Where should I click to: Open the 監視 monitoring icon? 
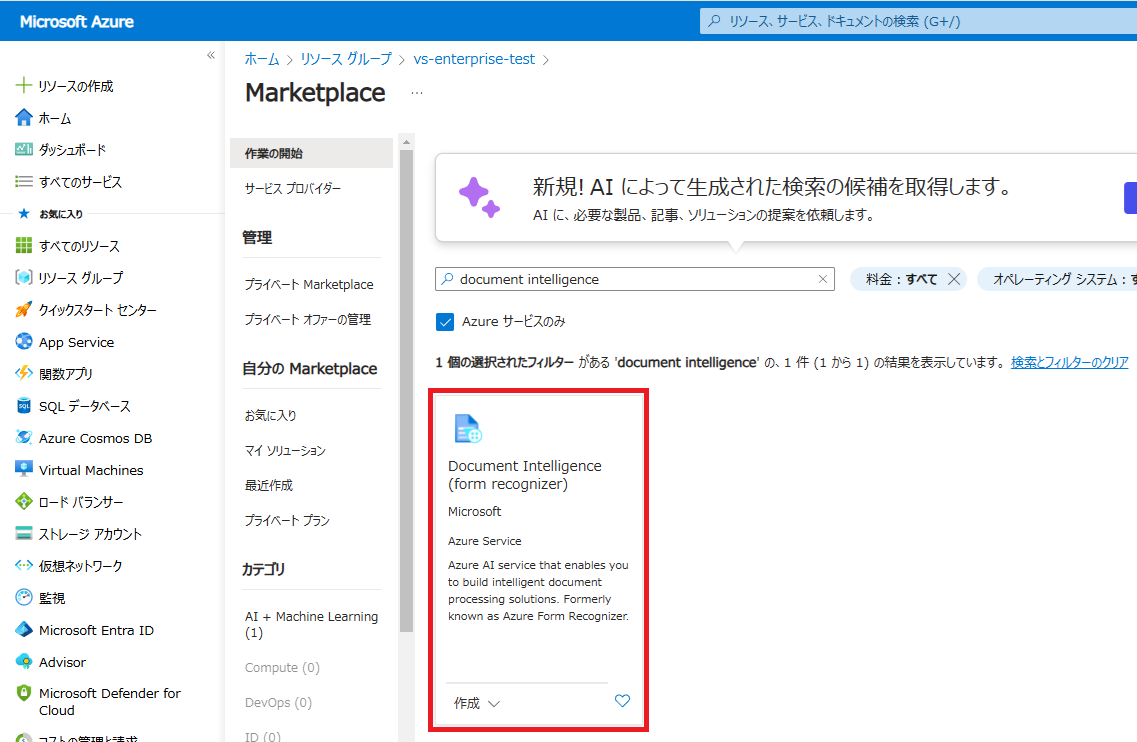22,597
